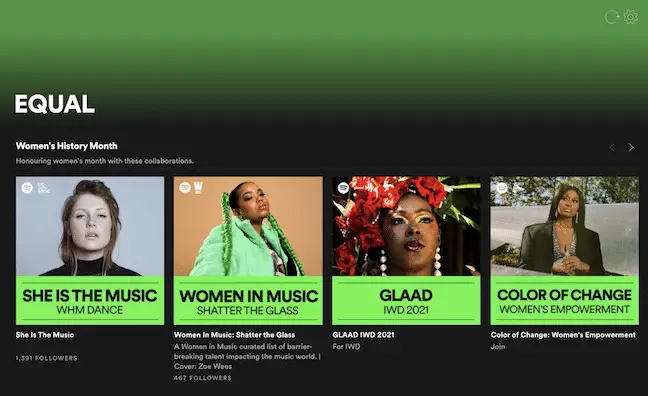Image resolution: width=648 pixels, height=396 pixels.
Task: Click 'For IWD' description text
Action: [x=346, y=346]
